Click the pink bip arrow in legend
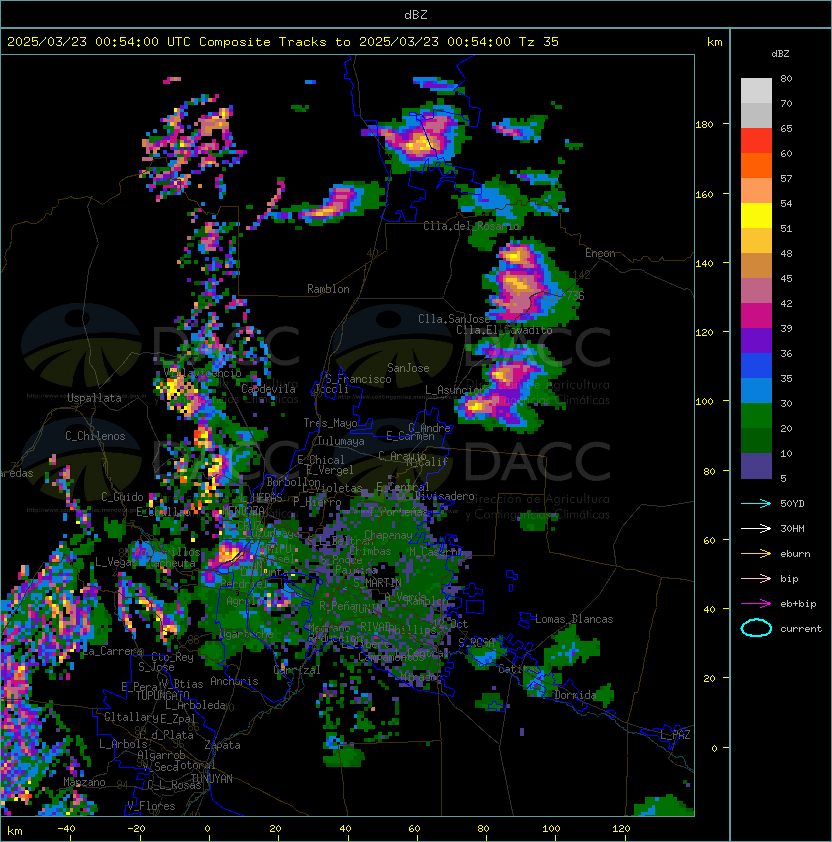 tap(756, 579)
